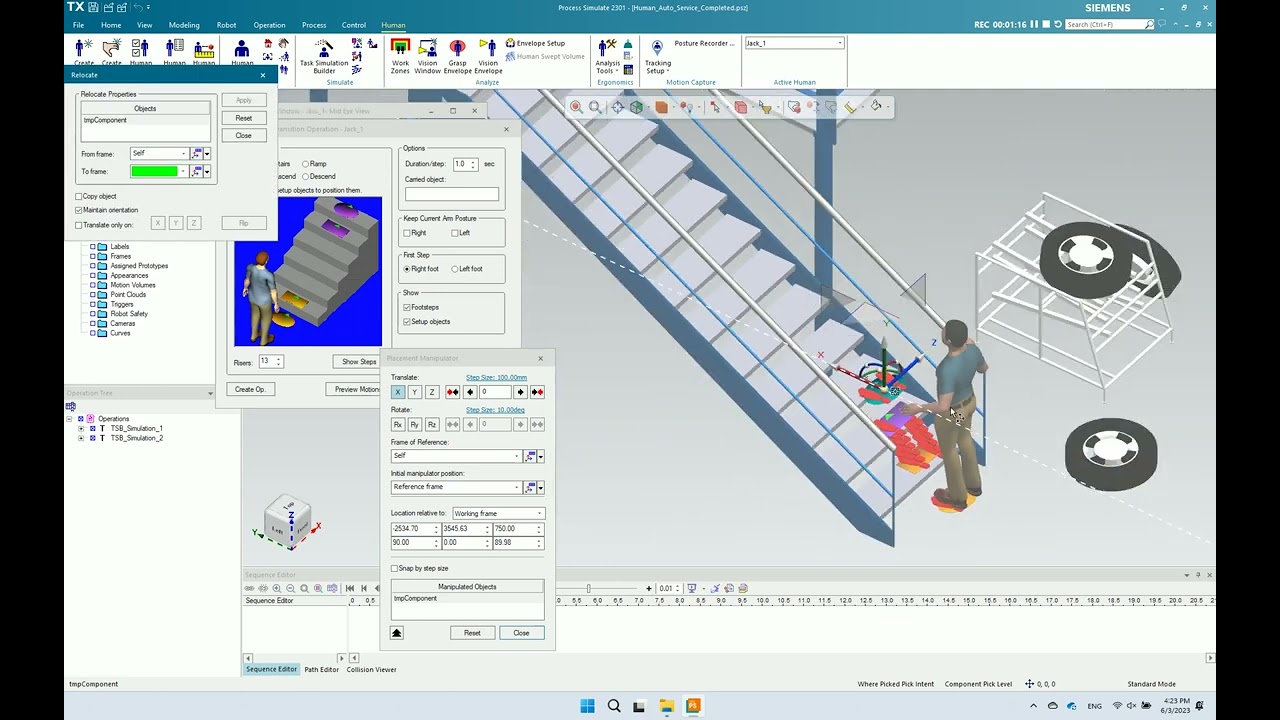Click frame picker icon next to To frame
1280x720 pixels.
[x=197, y=172]
